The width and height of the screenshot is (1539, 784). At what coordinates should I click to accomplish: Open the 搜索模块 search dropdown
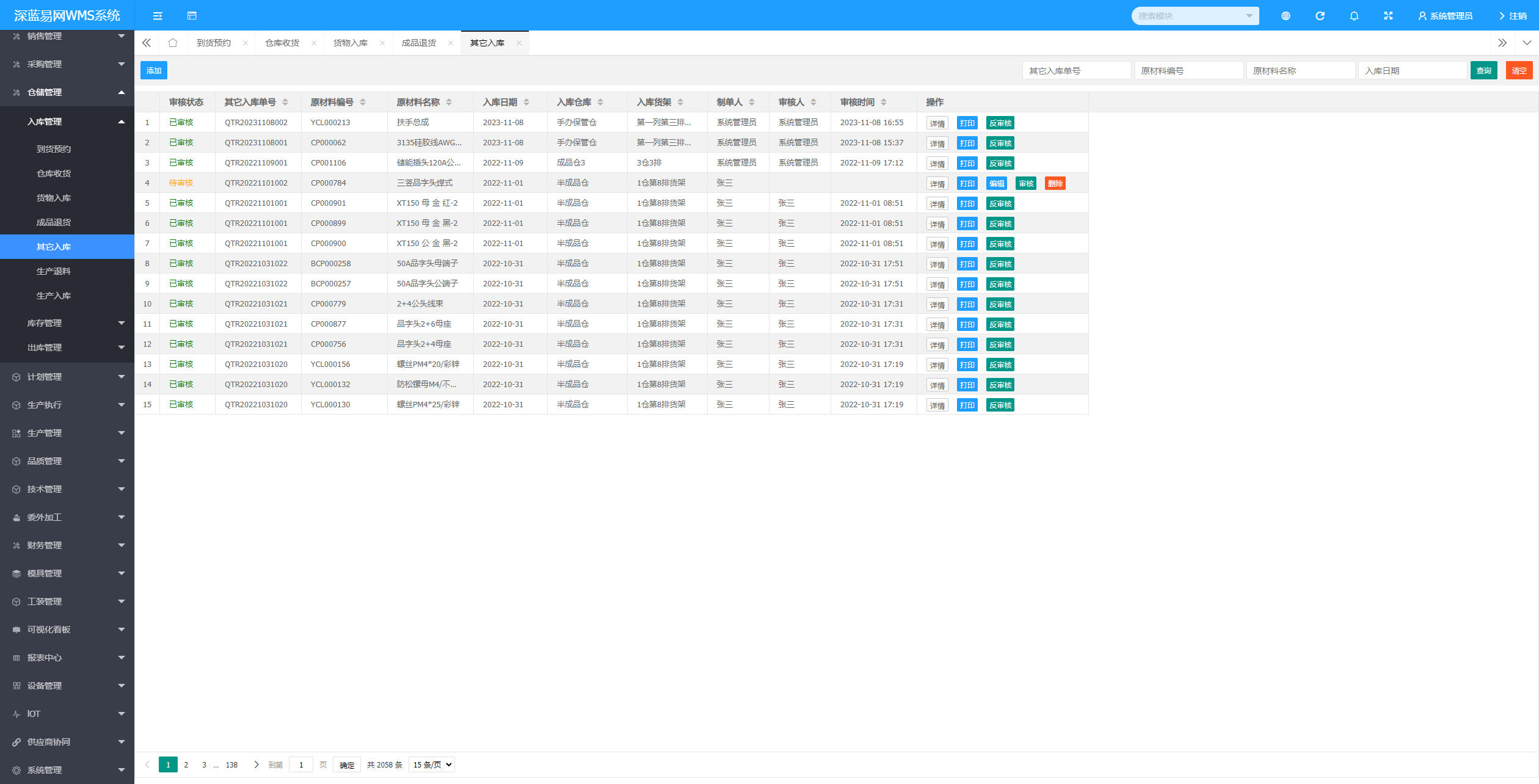coord(1195,16)
